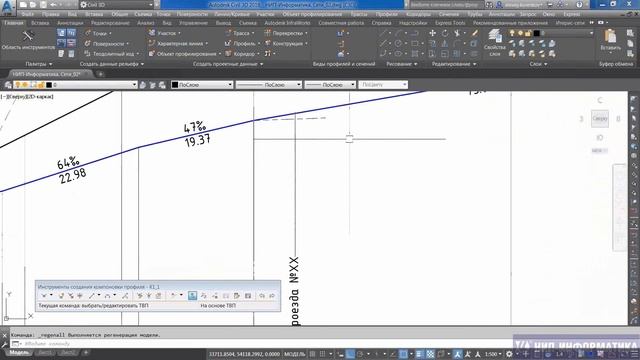Switch to the Вставка ribbon tab
The width and height of the screenshot is (640, 360).
point(40,23)
